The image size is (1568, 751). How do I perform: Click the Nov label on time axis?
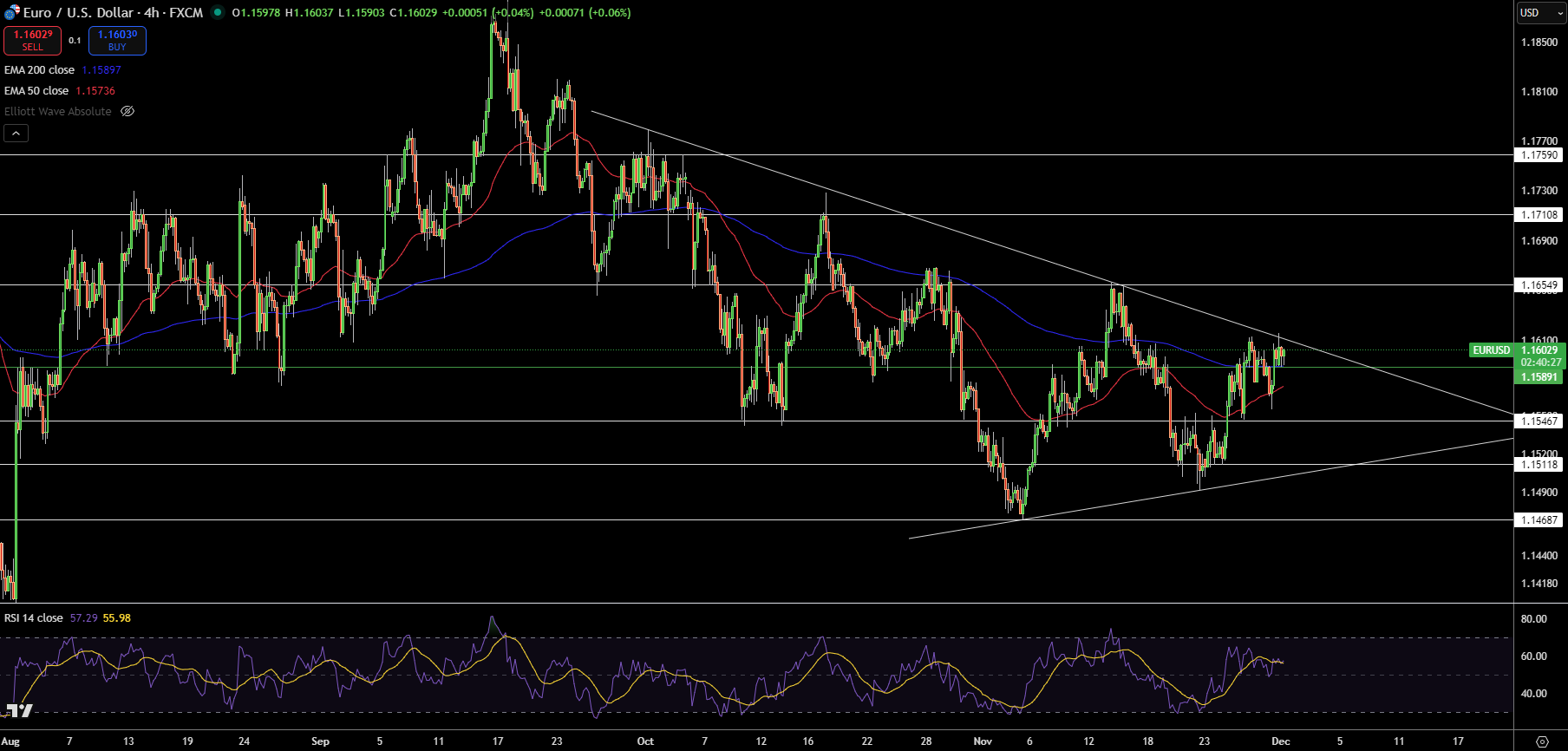[983, 741]
